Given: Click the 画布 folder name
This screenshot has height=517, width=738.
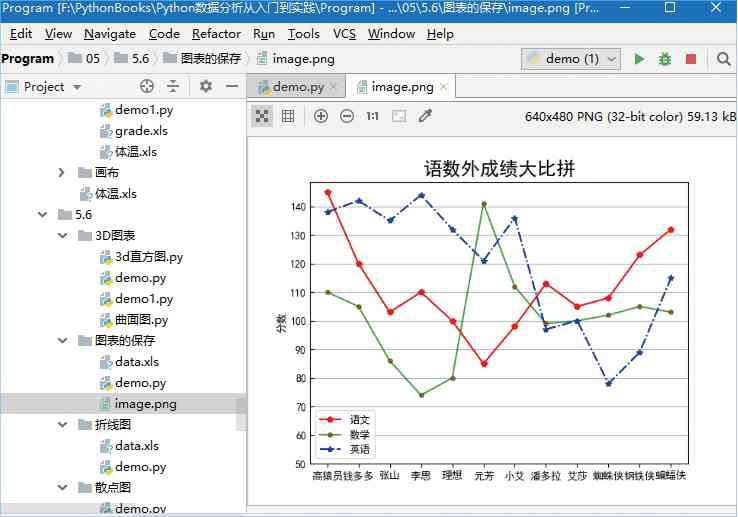Looking at the screenshot, I should (107, 173).
